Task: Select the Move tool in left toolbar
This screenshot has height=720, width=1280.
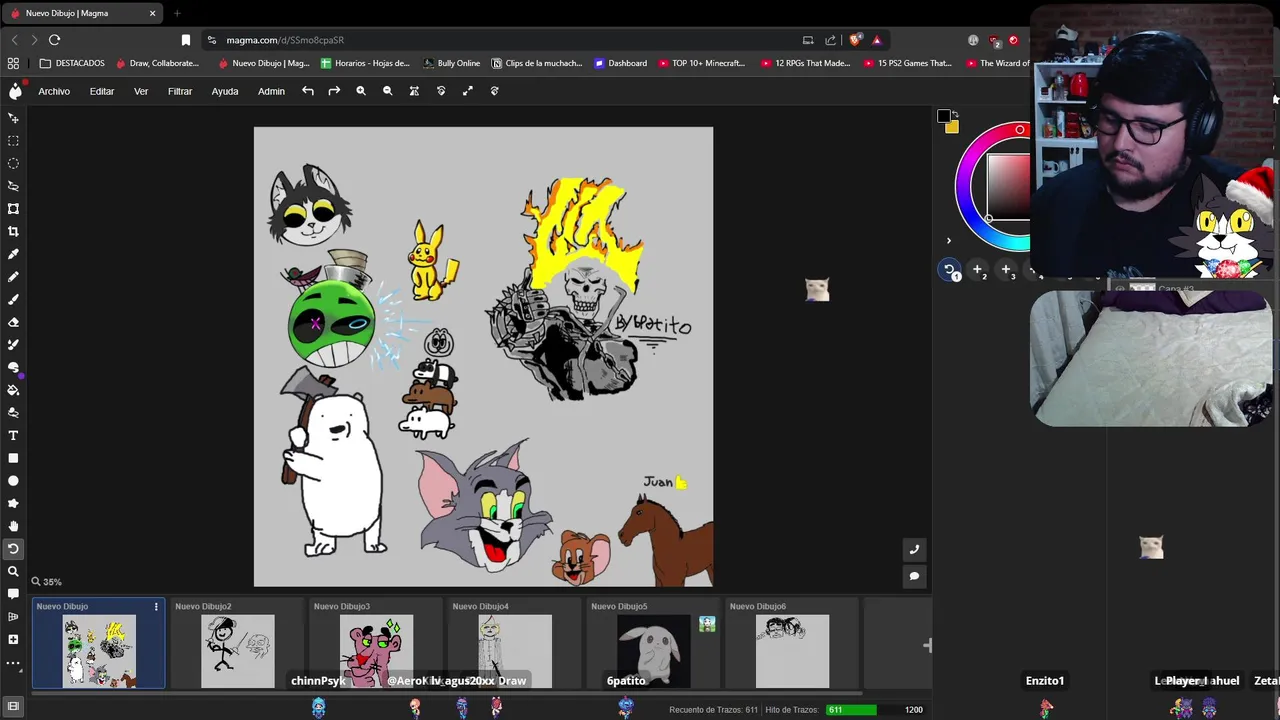Action: click(x=13, y=118)
